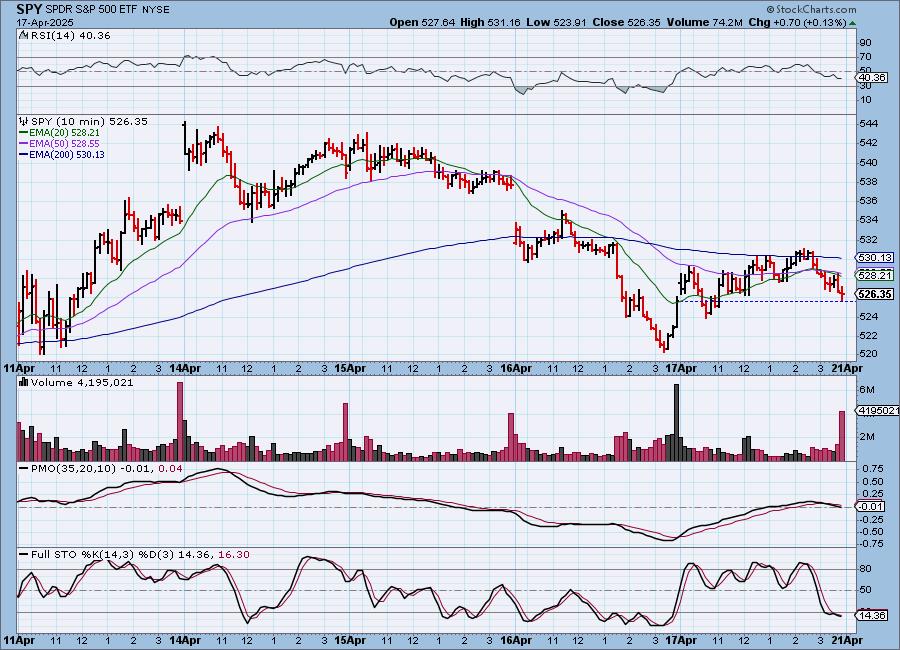
Task: Click 16Apr on the price panel time axis
Action: (x=515, y=369)
